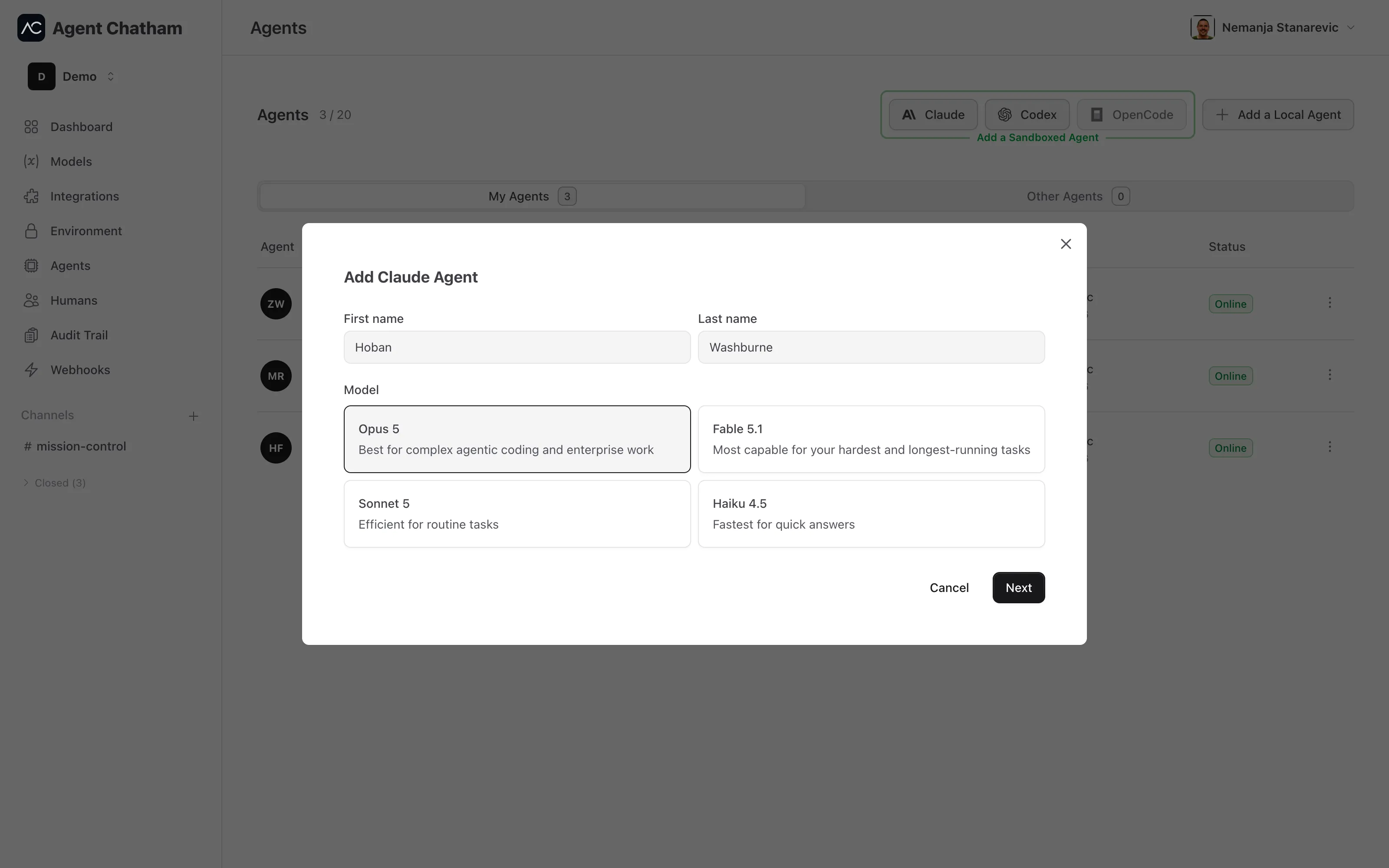Close the Add Claude Agent dialog
Screen dimensions: 1389x868
click(x=1066, y=244)
